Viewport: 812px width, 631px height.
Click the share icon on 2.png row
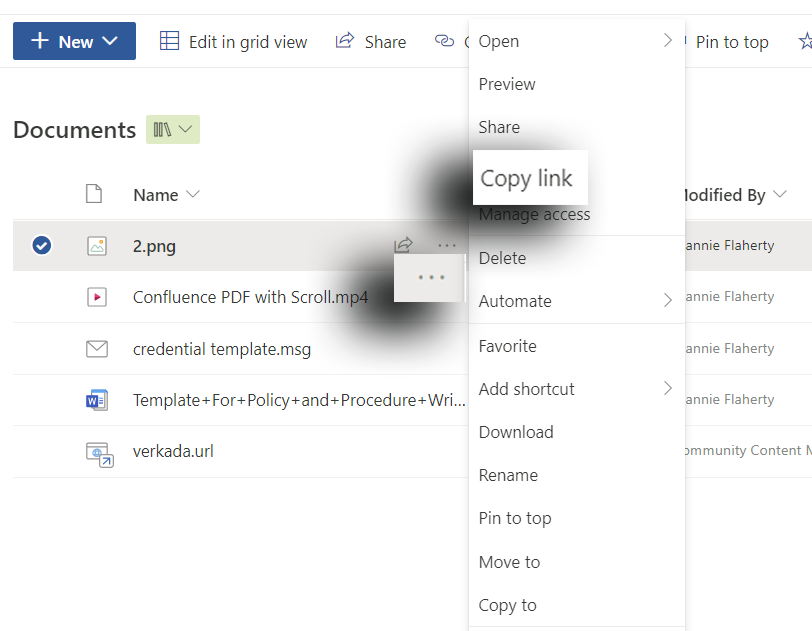coord(403,245)
